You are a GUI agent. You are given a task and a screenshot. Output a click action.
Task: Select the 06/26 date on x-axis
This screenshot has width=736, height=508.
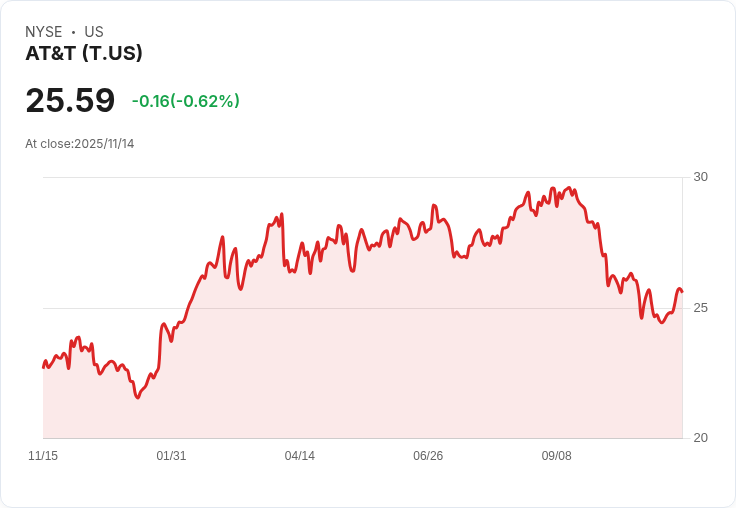pyautogui.click(x=428, y=456)
